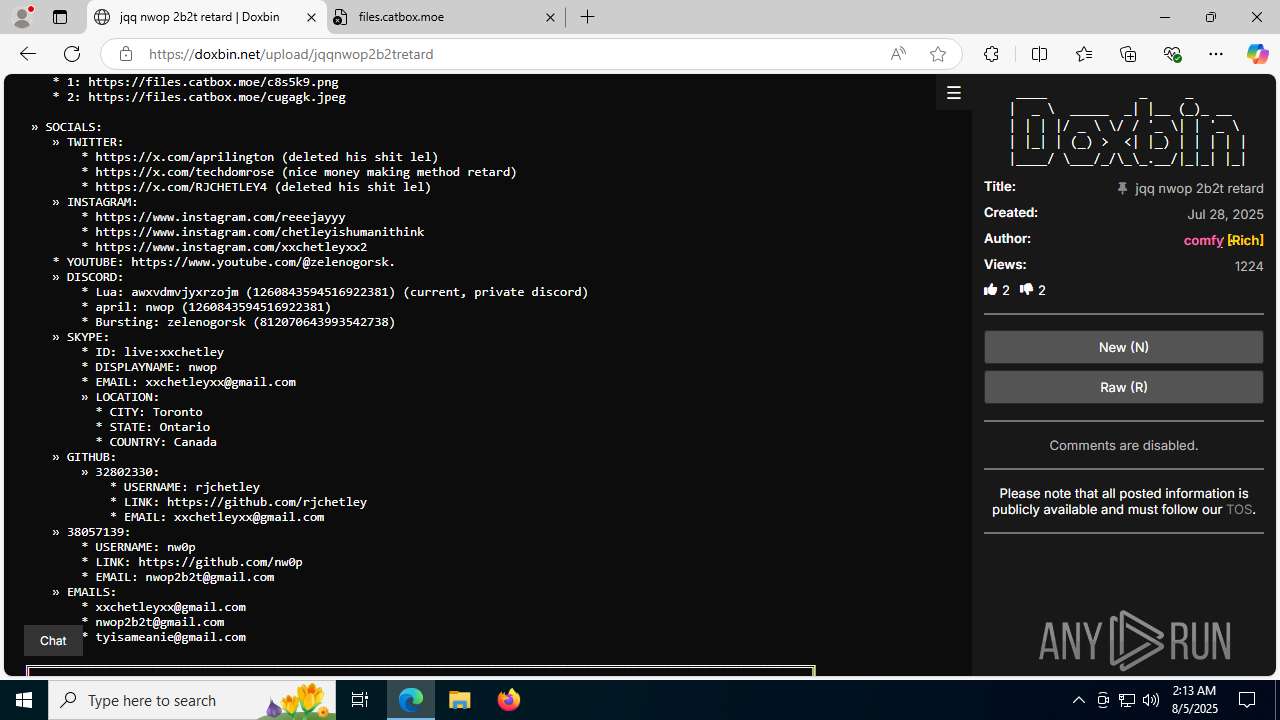Image resolution: width=1280 pixels, height=720 pixels.
Task: Open the tab actions menu icon
Action: click(60, 17)
